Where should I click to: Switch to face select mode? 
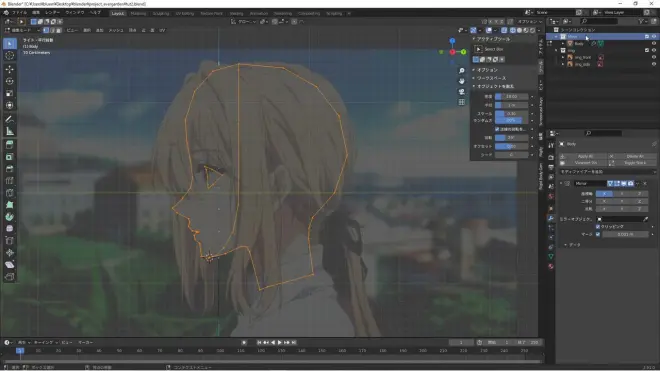[x=59, y=30]
